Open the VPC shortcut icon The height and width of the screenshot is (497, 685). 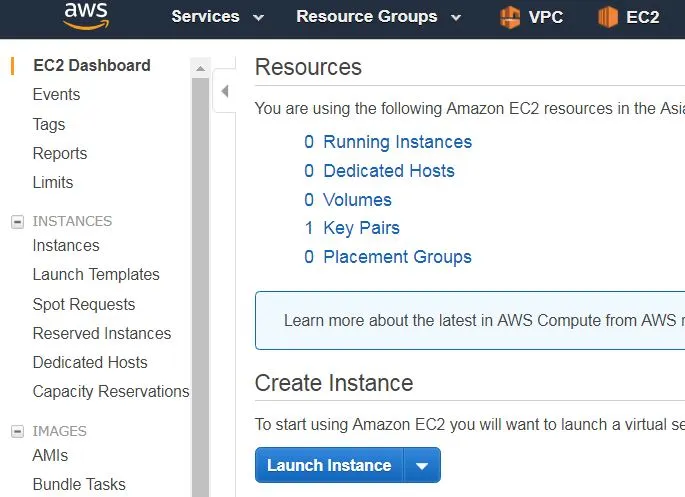pyautogui.click(x=510, y=17)
